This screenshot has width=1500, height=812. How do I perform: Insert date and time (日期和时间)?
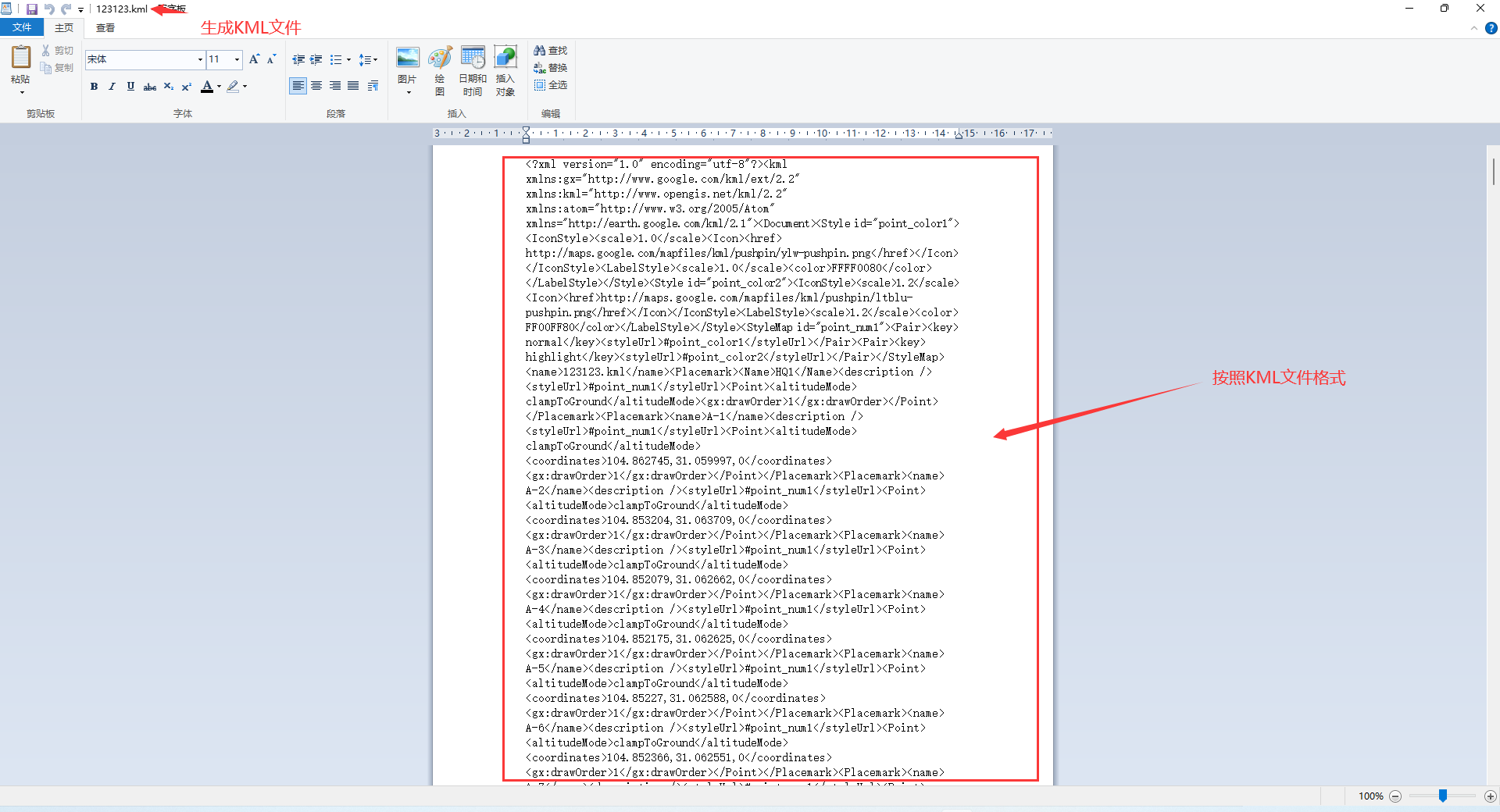click(x=473, y=70)
